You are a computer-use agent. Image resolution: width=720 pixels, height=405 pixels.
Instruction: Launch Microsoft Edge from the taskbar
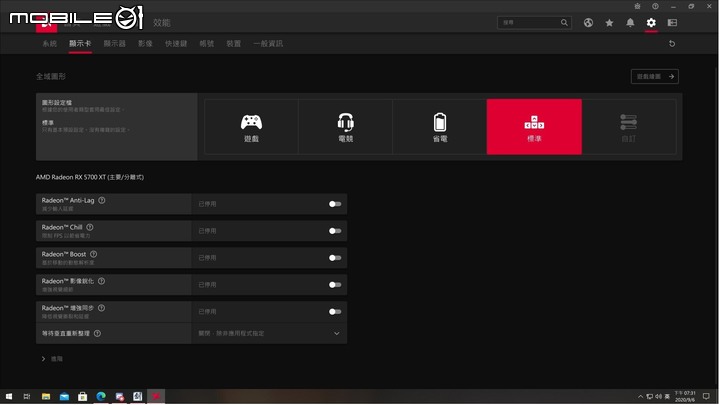tap(101, 396)
